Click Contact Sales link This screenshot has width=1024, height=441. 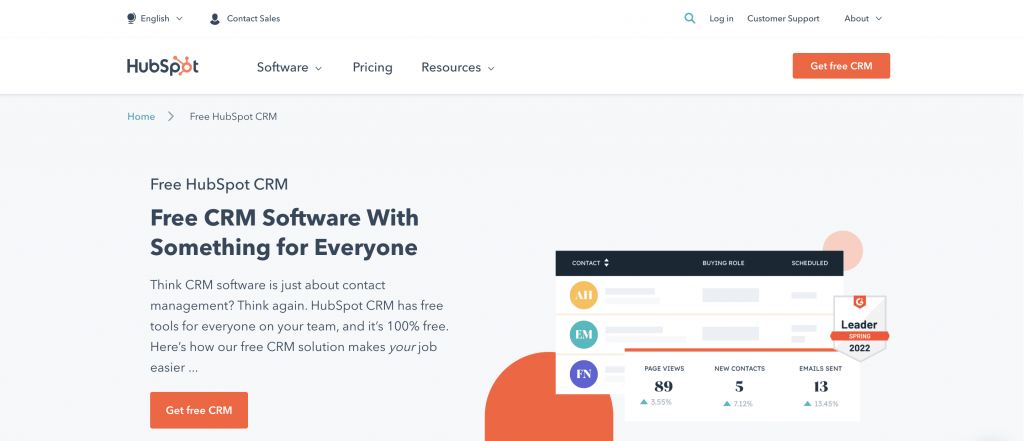[x=253, y=19]
